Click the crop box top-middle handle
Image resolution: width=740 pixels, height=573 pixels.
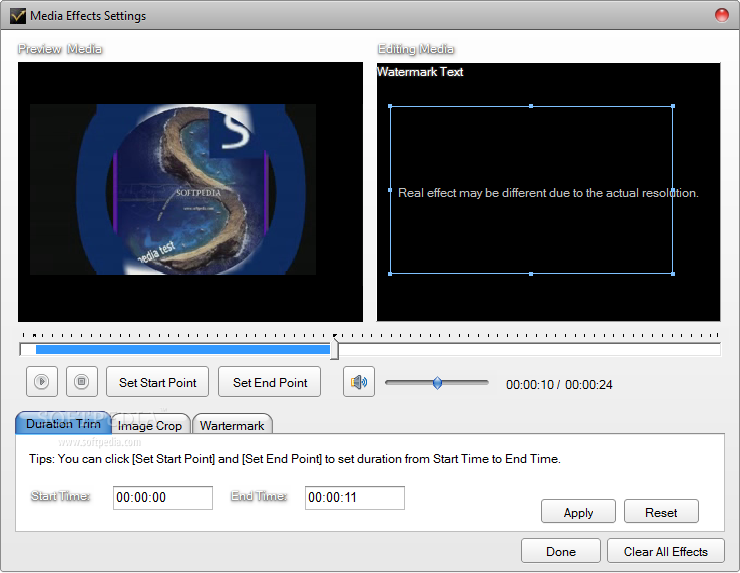(x=531, y=106)
